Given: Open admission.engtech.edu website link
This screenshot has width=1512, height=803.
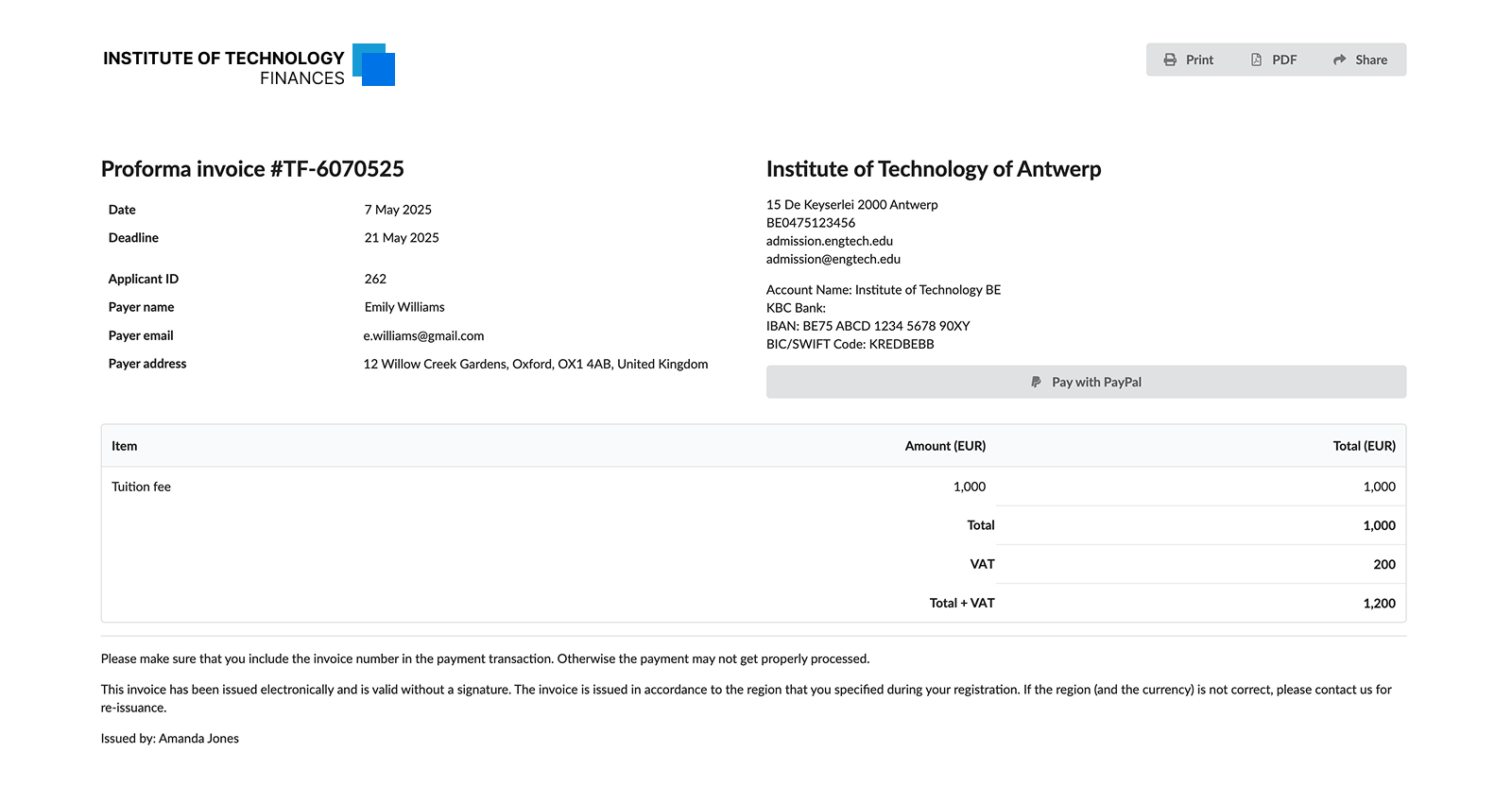Looking at the screenshot, I should click(829, 241).
